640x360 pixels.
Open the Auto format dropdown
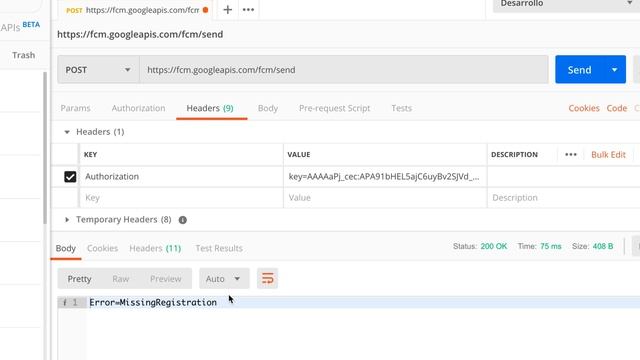[x=224, y=279]
